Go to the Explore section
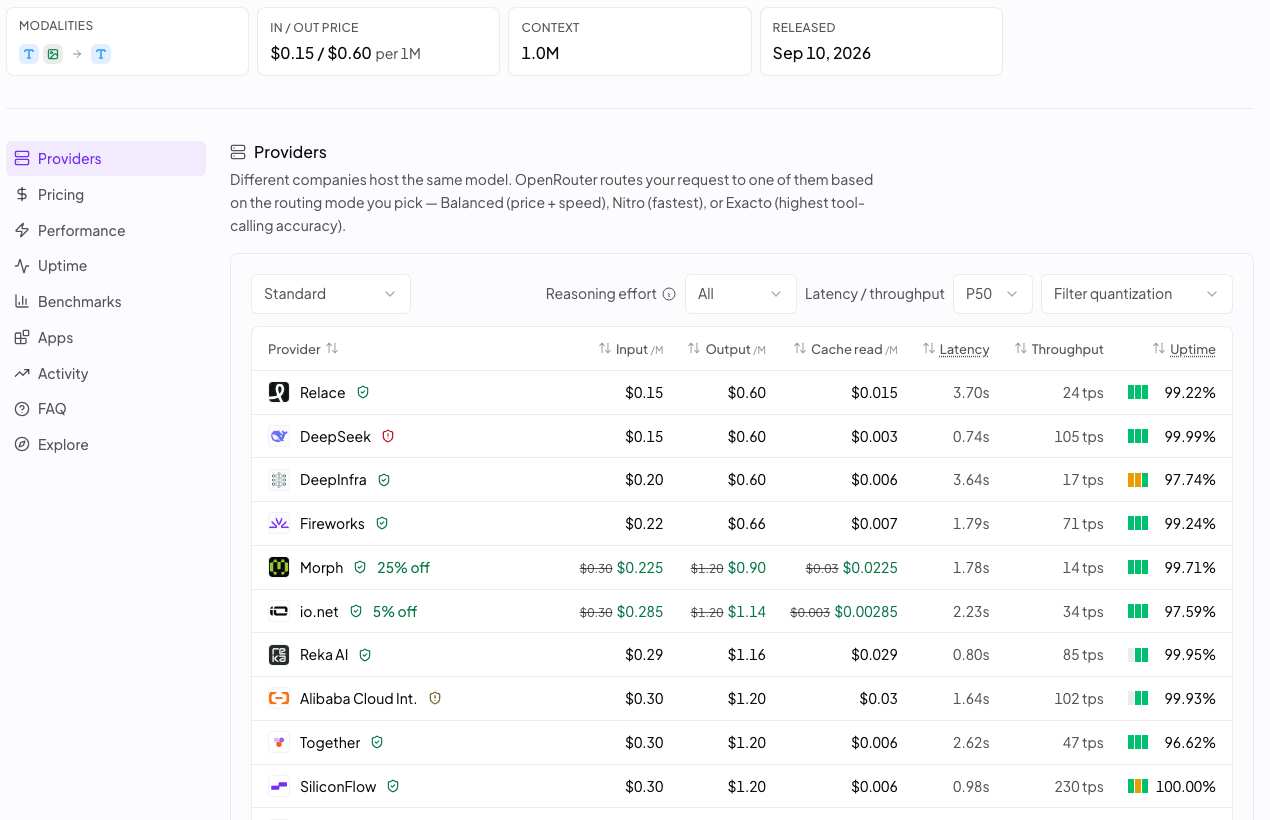Screen dimensions: 1270x820 coord(106,444)
